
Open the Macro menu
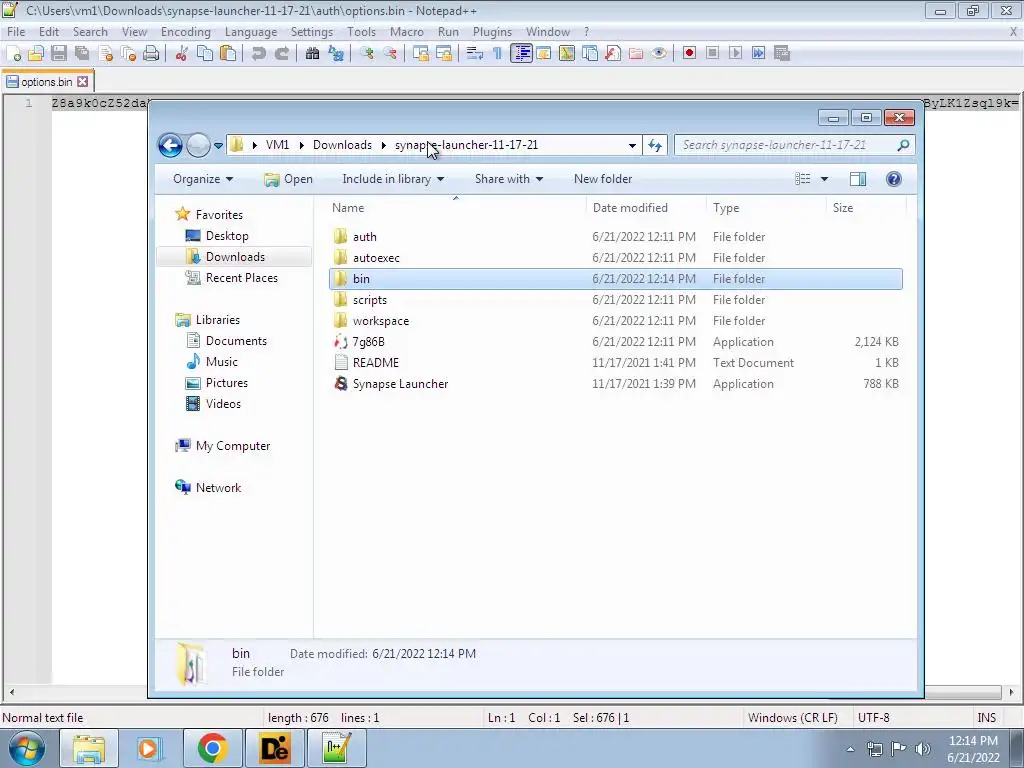click(406, 32)
